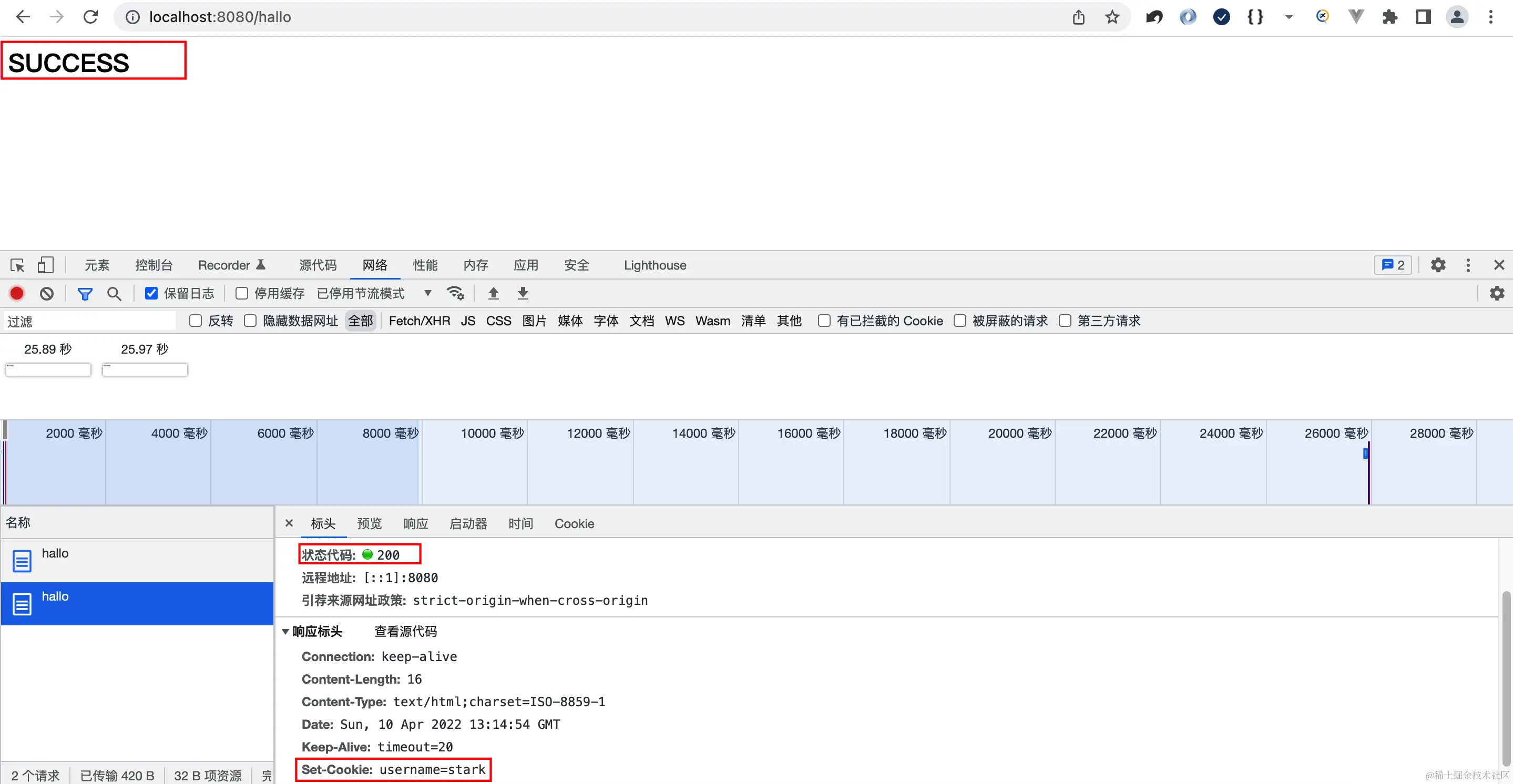Image resolution: width=1513 pixels, height=784 pixels.
Task: Open the DevTools three-dot menu
Action: click(x=1468, y=265)
